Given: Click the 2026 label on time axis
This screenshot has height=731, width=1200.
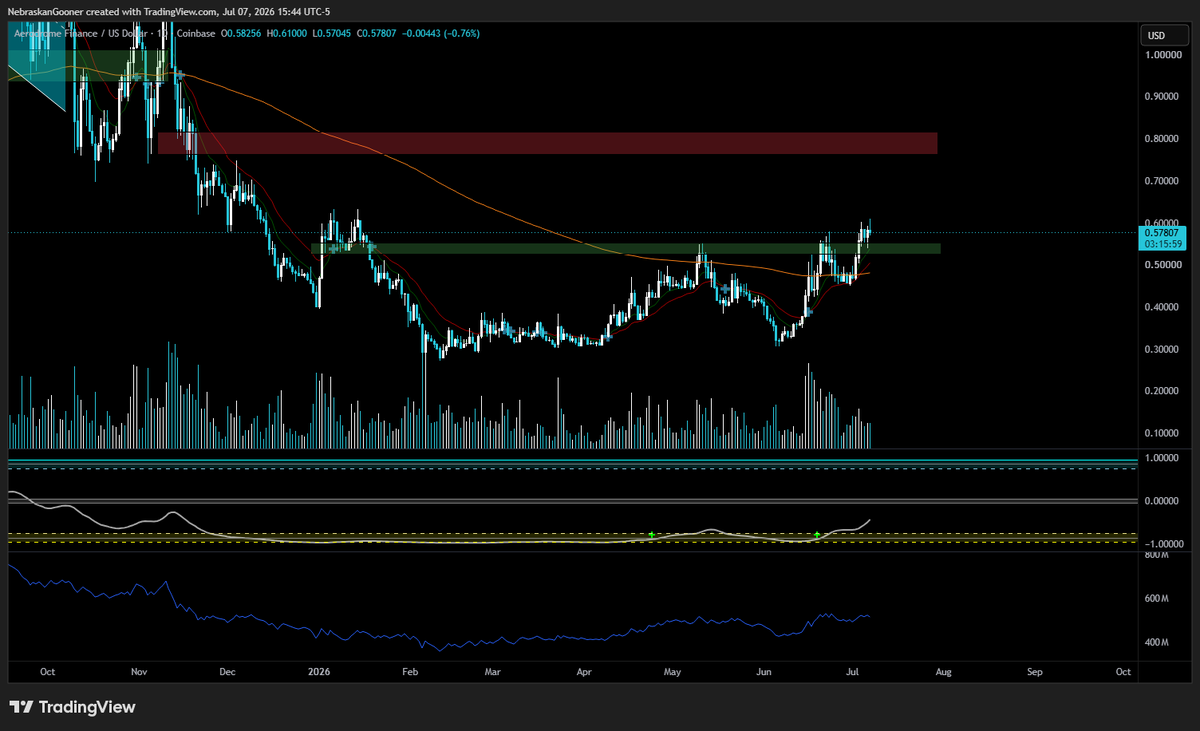Looking at the screenshot, I should (319, 672).
